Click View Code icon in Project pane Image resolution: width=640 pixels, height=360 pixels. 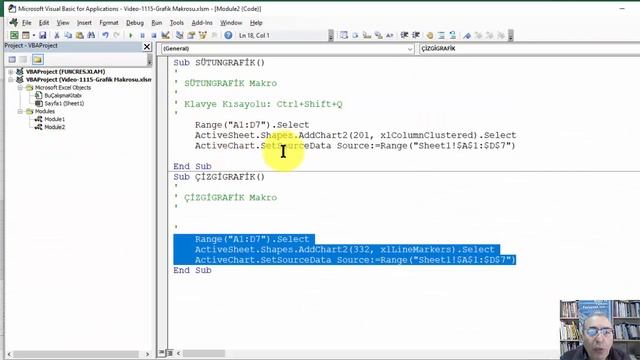(x=12, y=60)
